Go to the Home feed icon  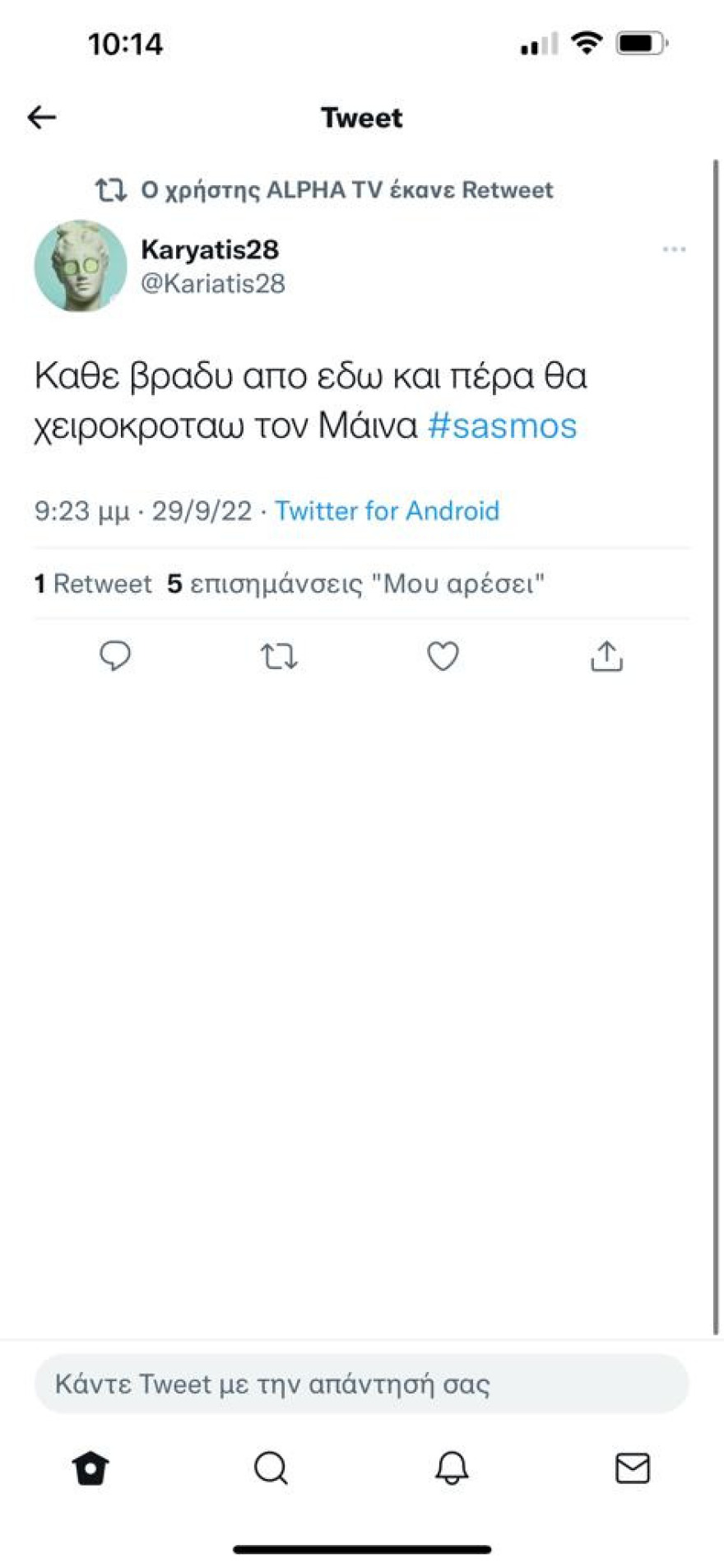pos(90,1467)
